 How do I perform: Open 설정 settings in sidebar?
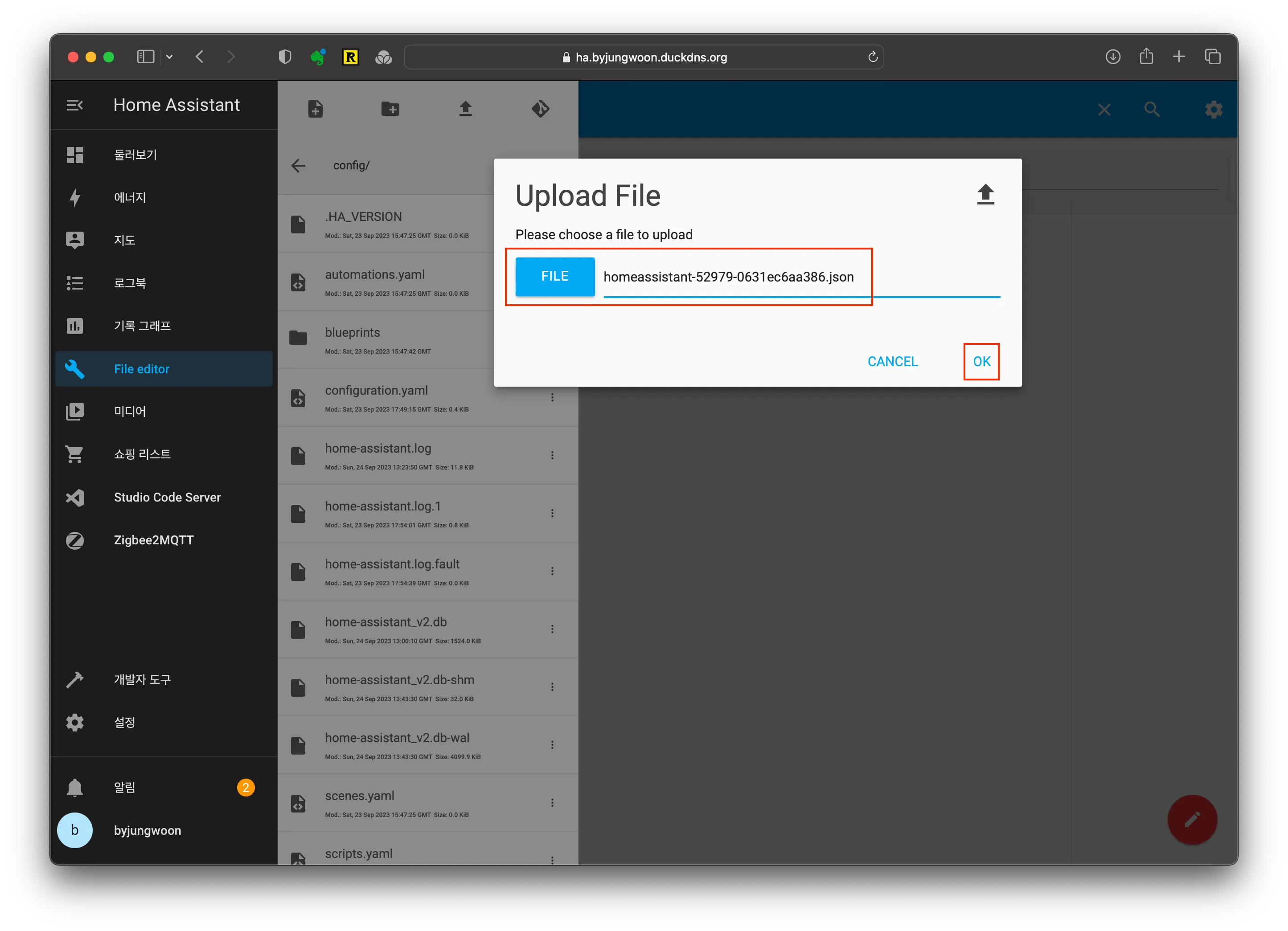pos(164,722)
